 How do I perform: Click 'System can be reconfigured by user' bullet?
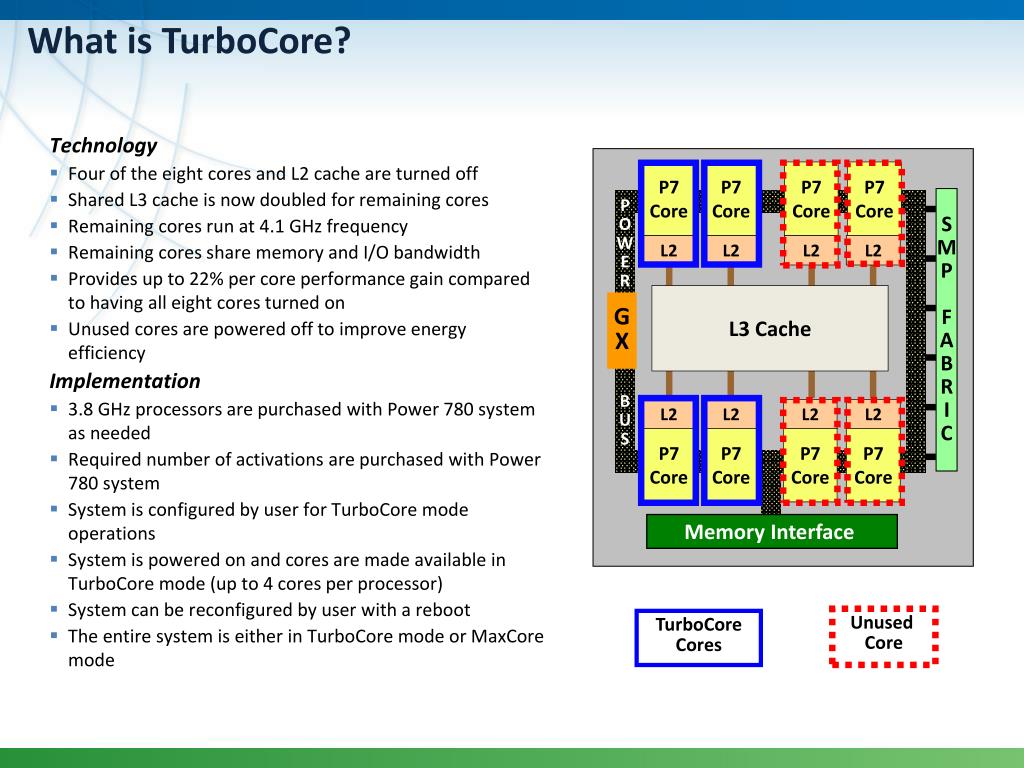point(269,610)
